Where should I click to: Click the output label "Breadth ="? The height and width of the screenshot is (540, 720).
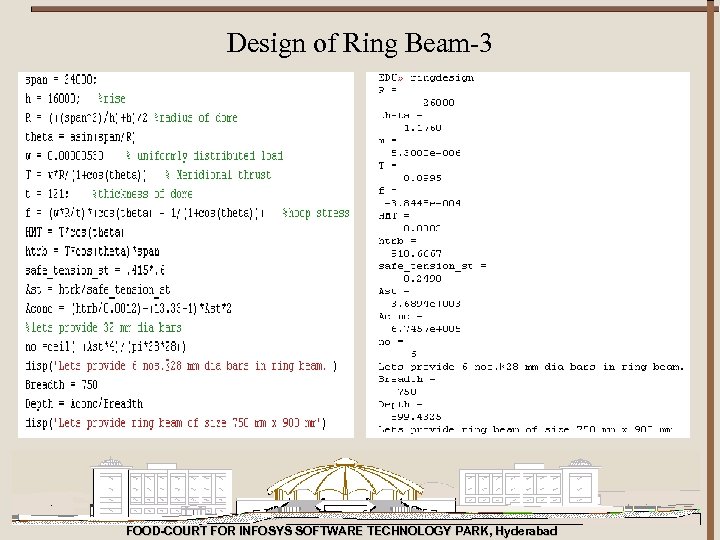tap(407, 379)
